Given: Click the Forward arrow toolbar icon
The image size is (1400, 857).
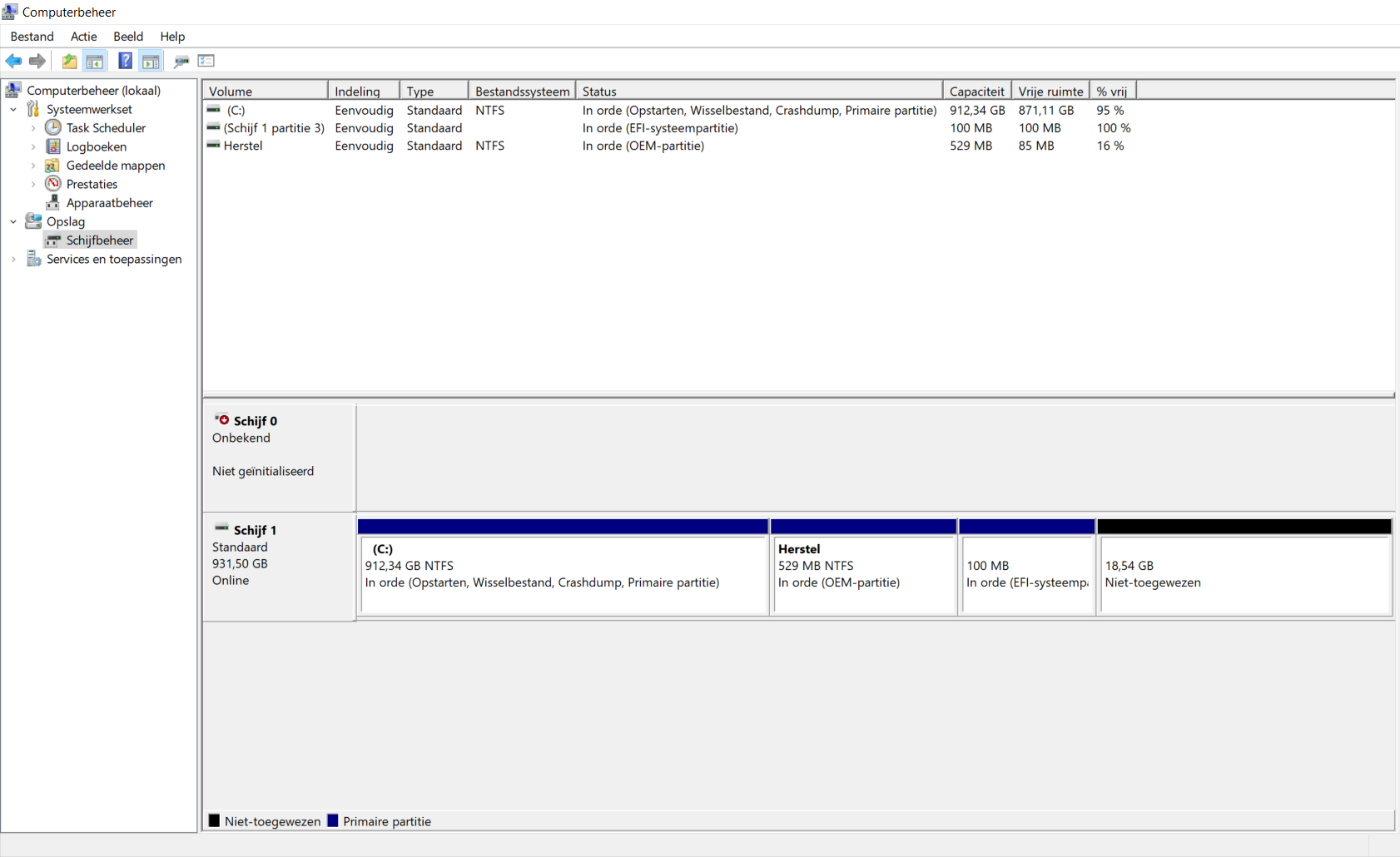Looking at the screenshot, I should [37, 61].
